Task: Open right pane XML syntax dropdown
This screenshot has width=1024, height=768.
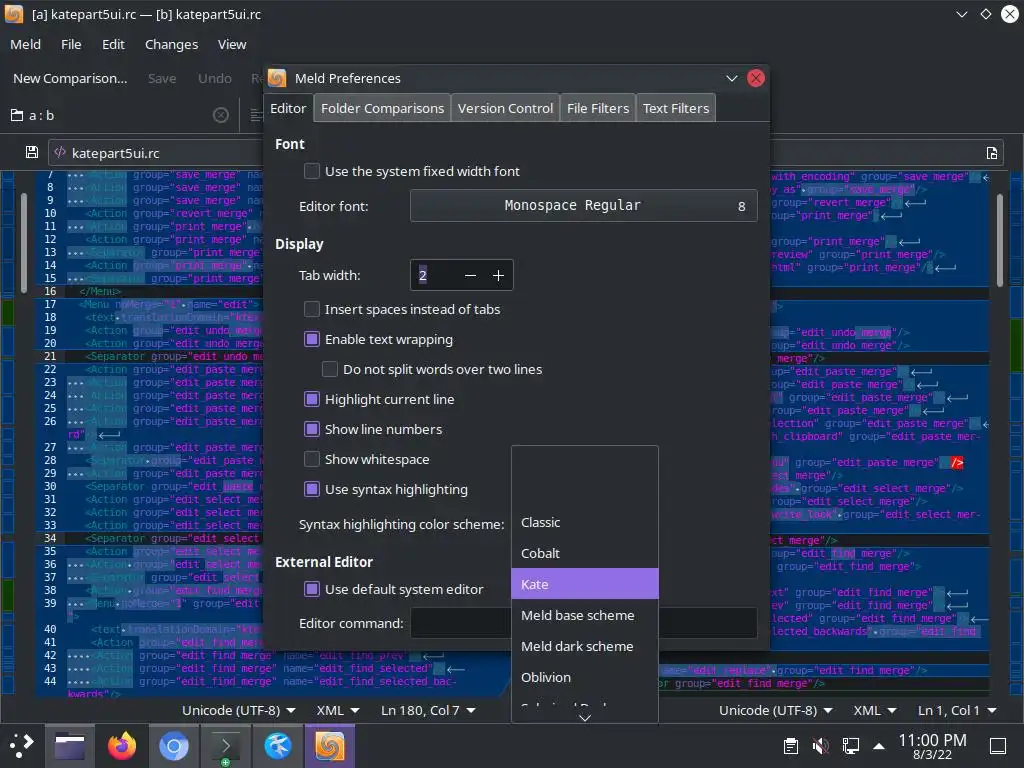Action: click(874, 710)
